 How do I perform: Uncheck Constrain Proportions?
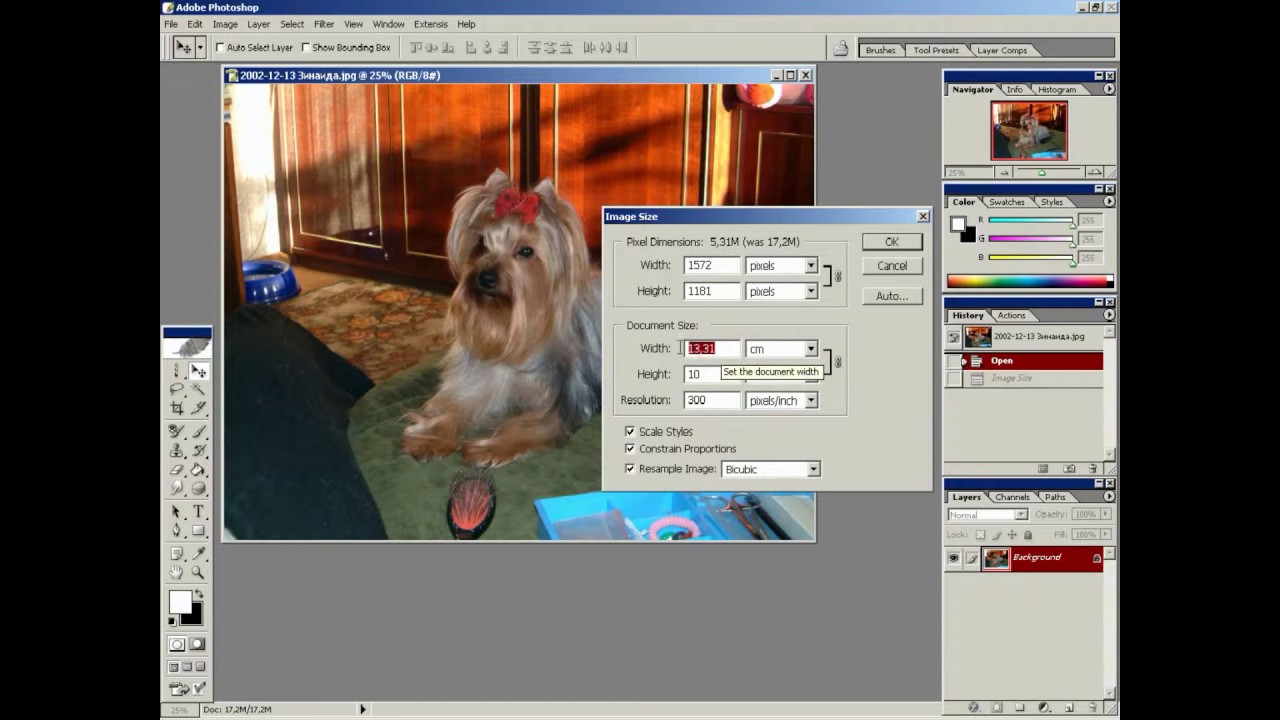point(629,449)
